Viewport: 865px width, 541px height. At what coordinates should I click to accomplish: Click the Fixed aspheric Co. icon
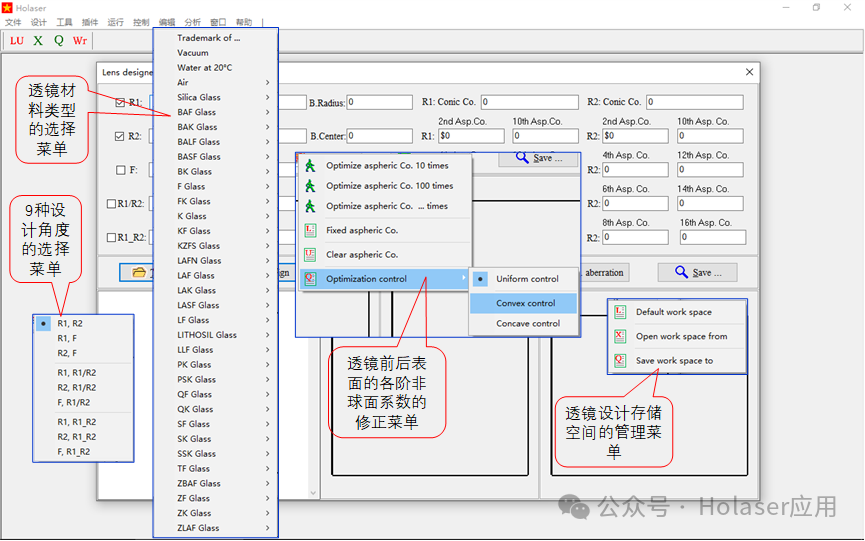310,230
